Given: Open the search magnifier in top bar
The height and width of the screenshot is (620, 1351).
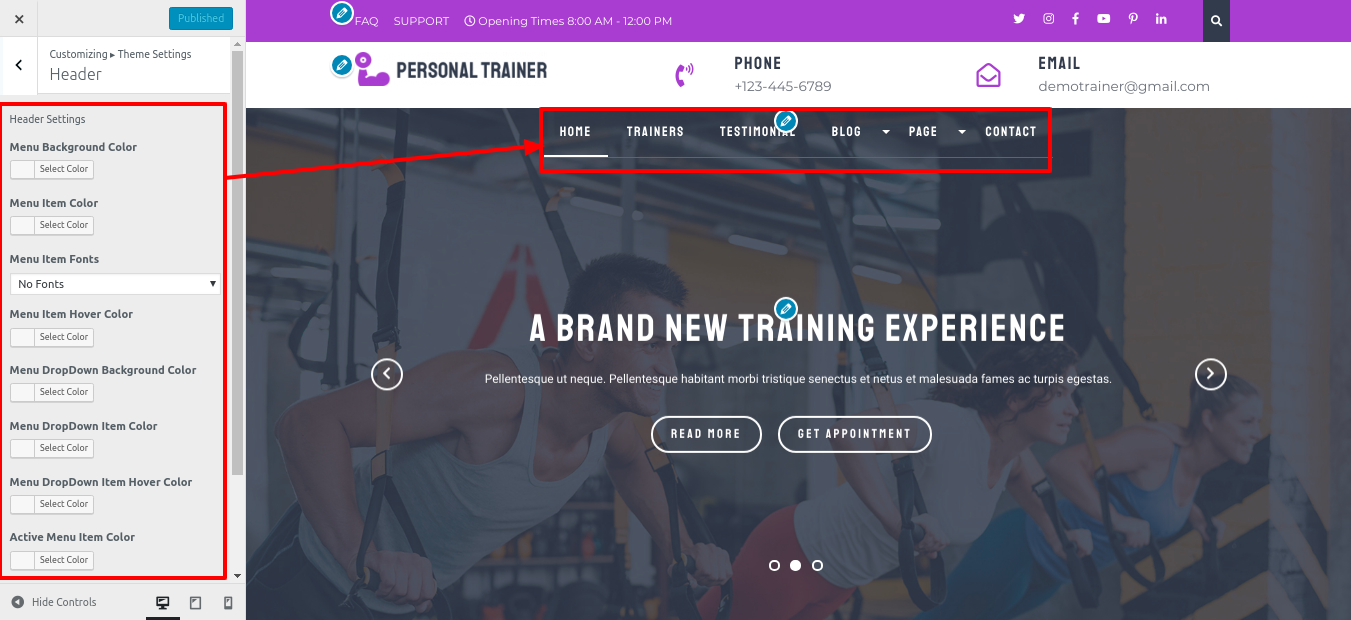Looking at the screenshot, I should (1216, 21).
